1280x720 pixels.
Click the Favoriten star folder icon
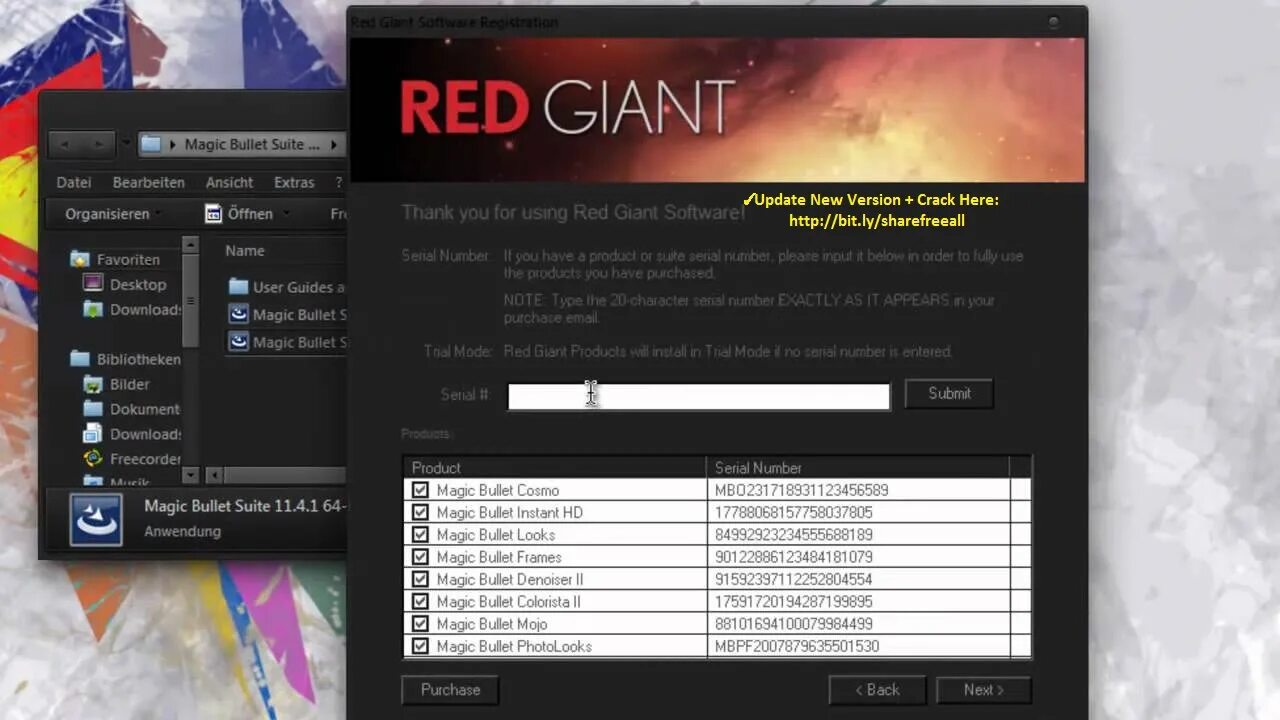click(x=80, y=259)
